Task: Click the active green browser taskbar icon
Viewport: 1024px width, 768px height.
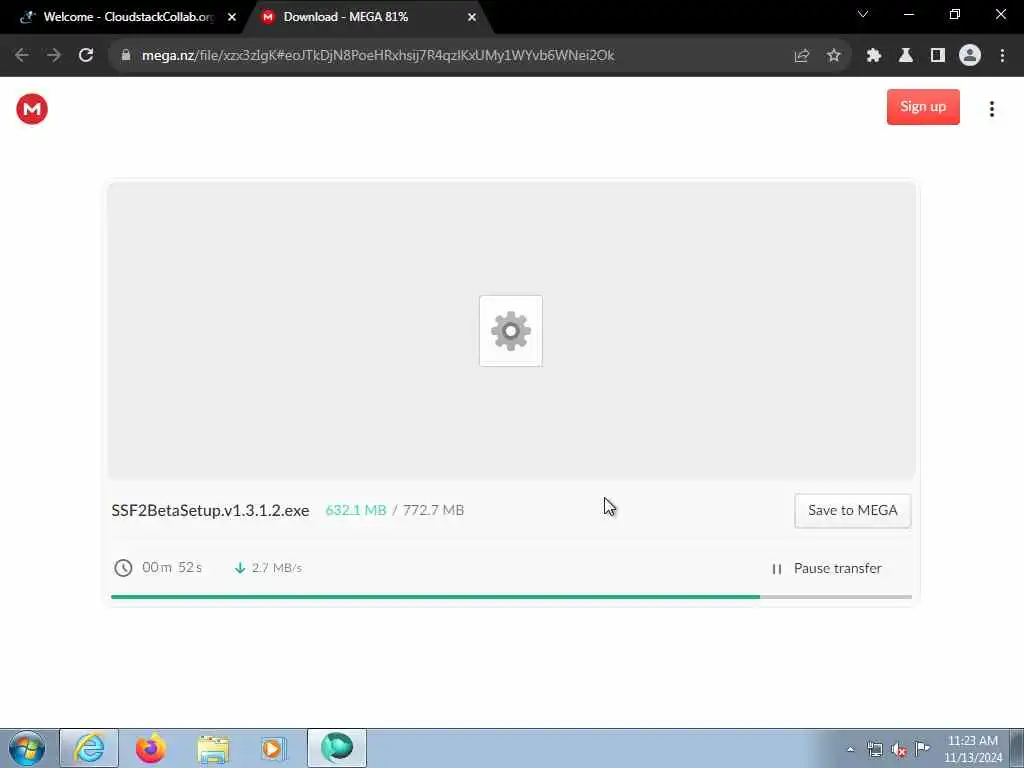Action: tap(337, 748)
